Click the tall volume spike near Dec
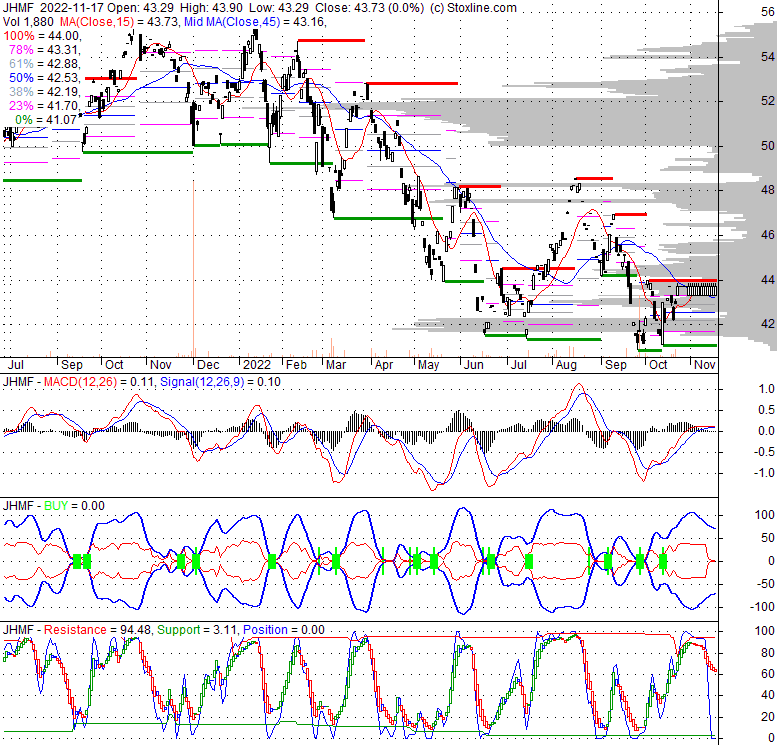 pyautogui.click(x=193, y=268)
